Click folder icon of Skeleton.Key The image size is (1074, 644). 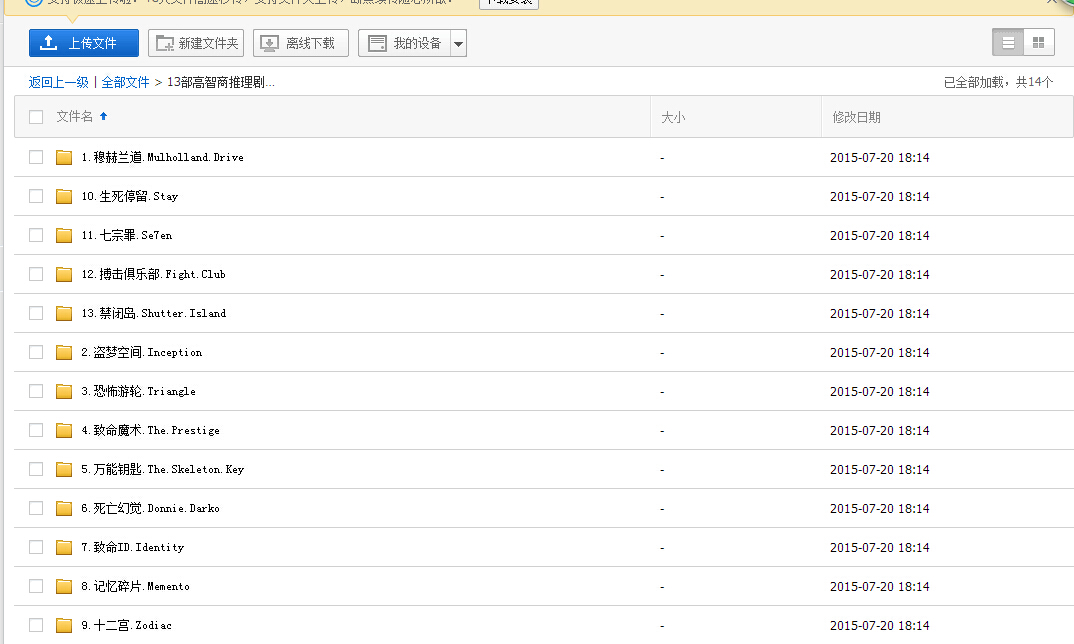pyautogui.click(x=64, y=470)
